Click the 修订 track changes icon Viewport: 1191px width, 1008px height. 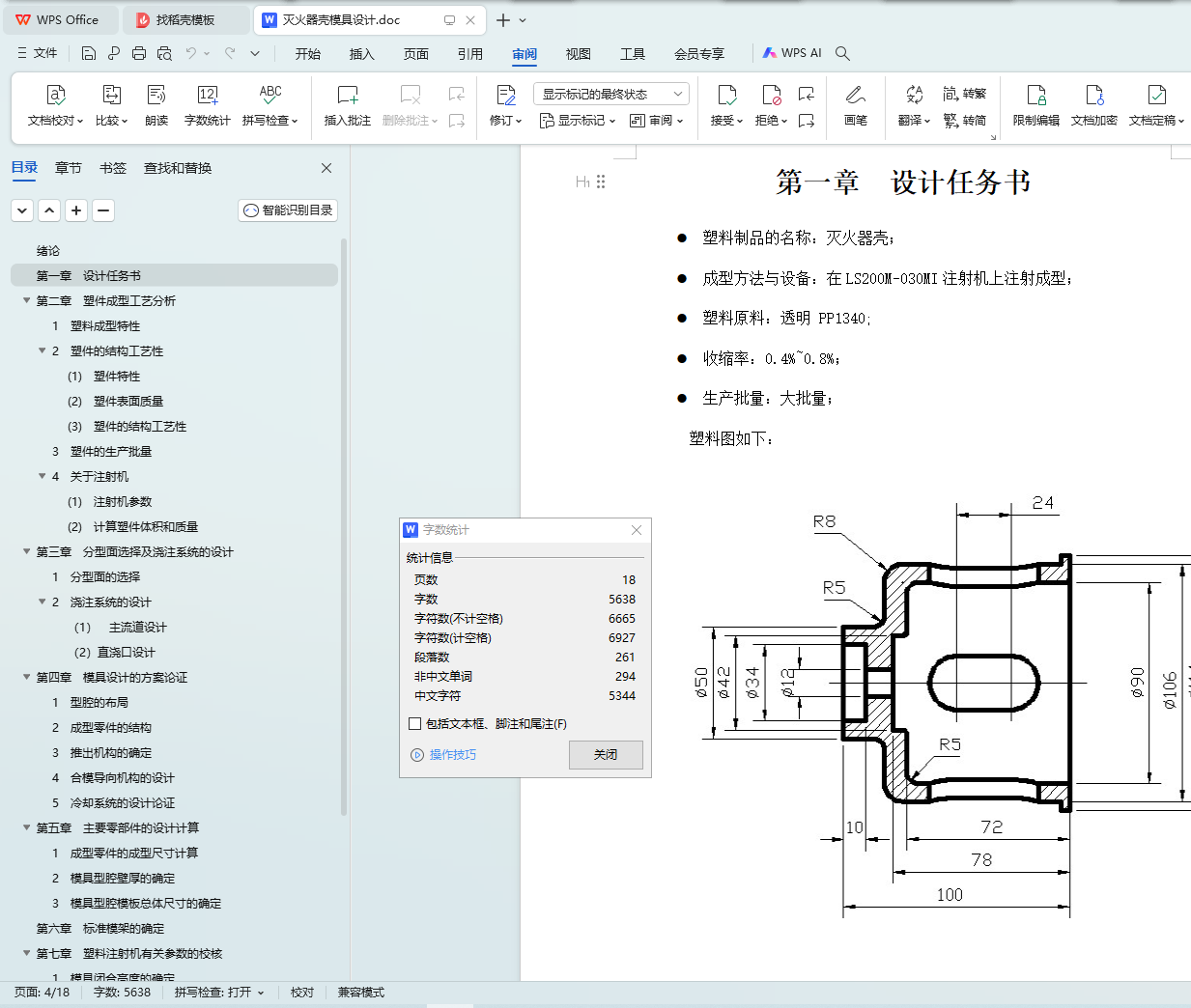tap(505, 95)
